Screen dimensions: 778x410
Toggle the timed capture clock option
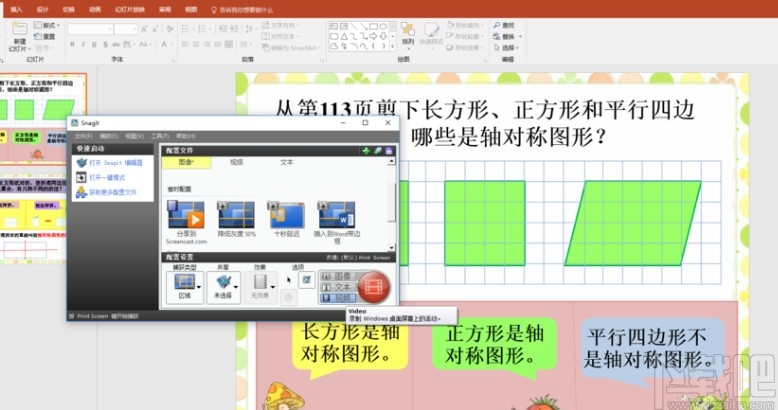288,297
